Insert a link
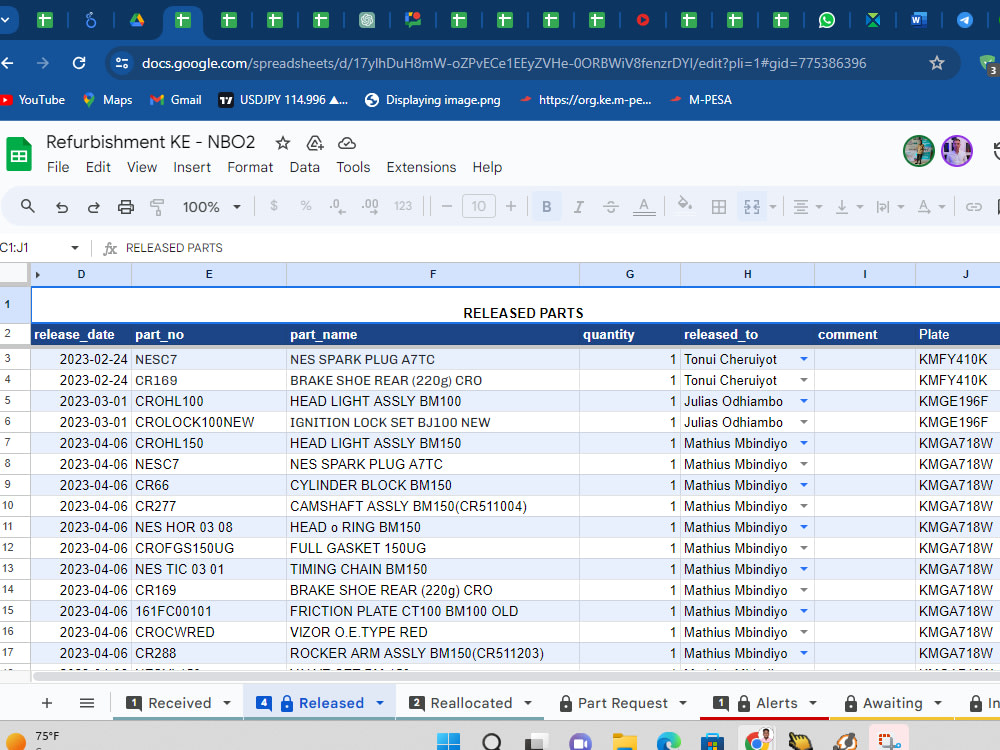 973,207
